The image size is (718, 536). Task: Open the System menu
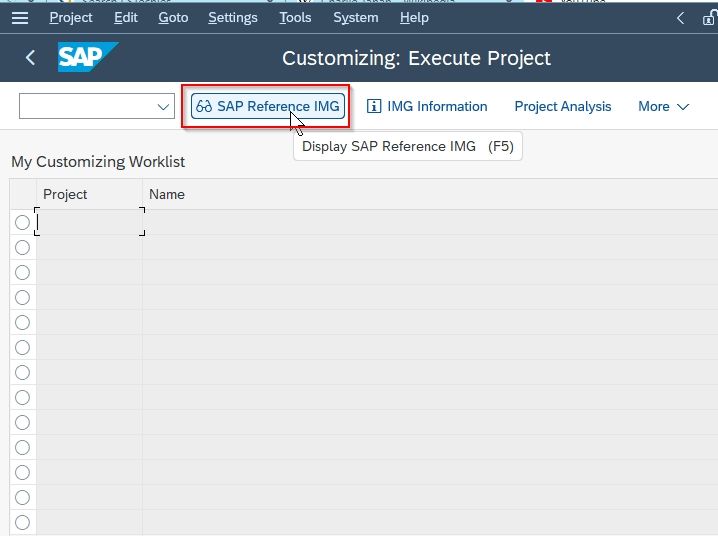tap(356, 18)
